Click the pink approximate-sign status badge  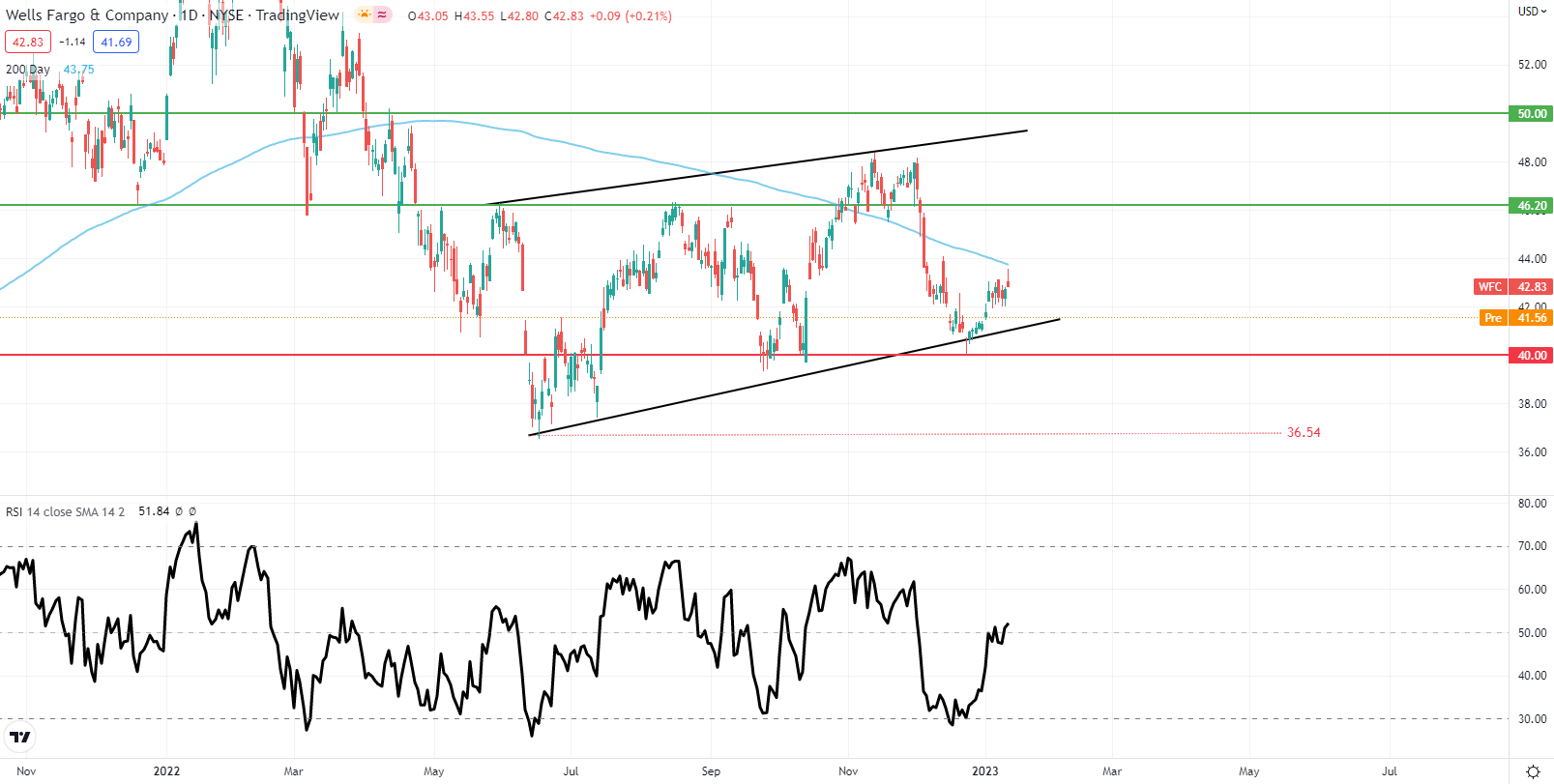383,15
